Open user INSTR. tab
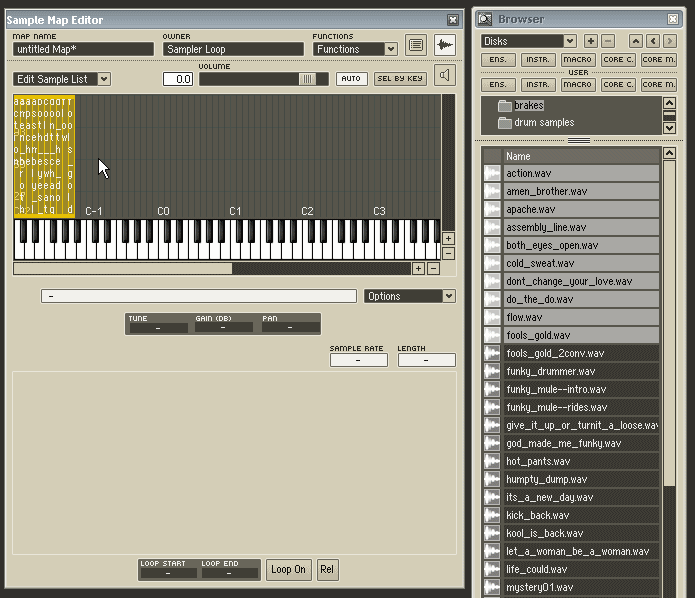 pyautogui.click(x=538, y=84)
